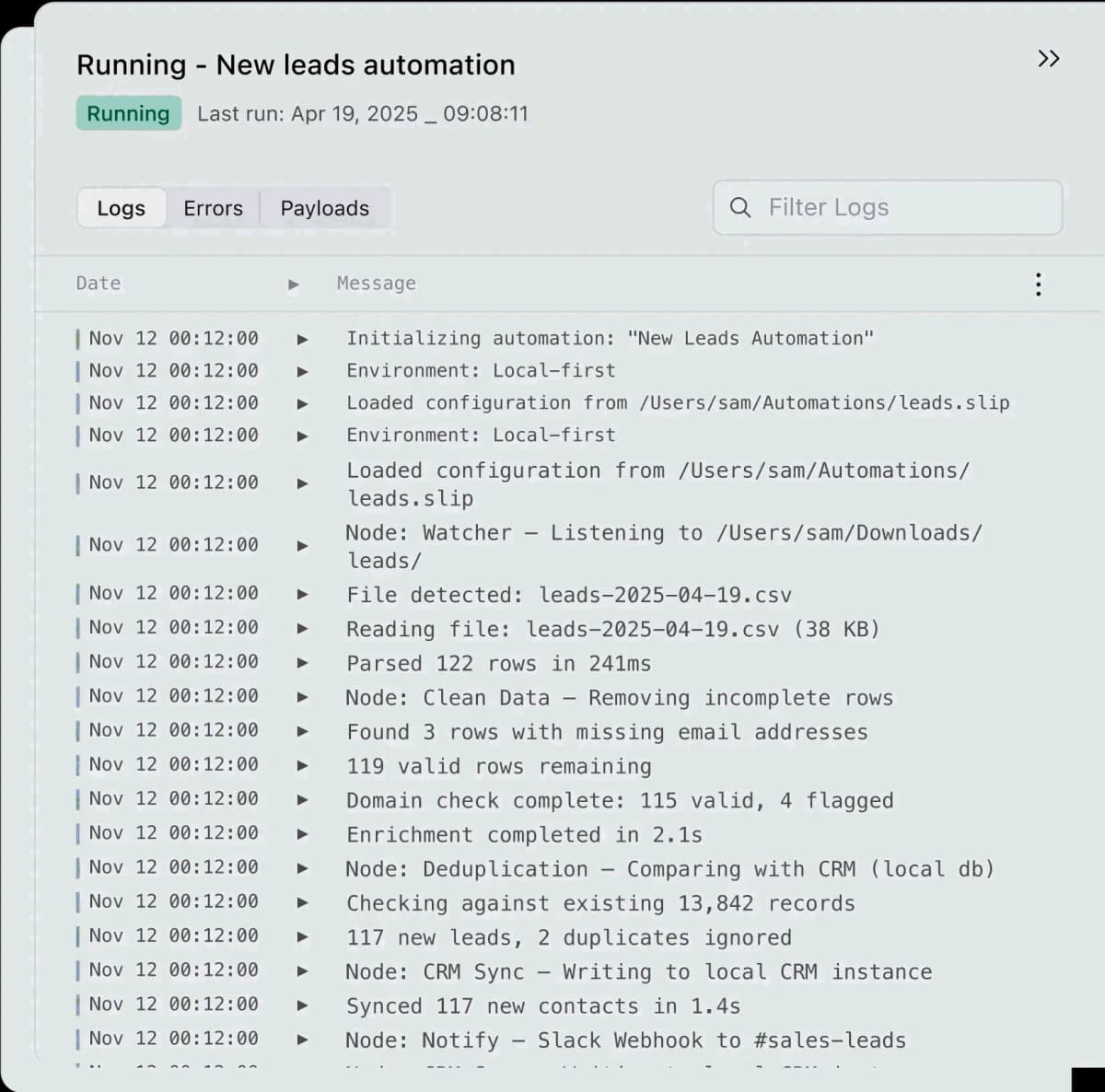This screenshot has height=1092, width=1105.
Task: Expand the "Node: Watcher" log row arrow
Action: [302, 546]
